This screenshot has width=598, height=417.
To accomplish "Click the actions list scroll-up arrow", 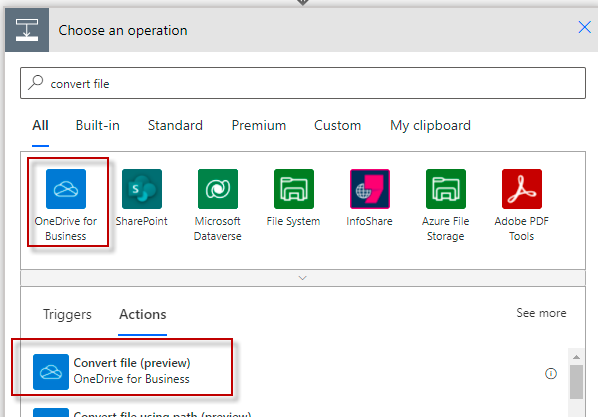I will 576,357.
